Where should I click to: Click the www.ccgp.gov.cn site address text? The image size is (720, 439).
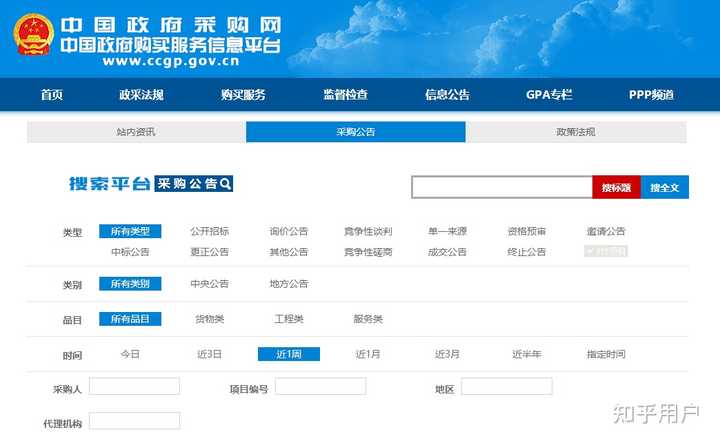pyautogui.click(x=171, y=62)
